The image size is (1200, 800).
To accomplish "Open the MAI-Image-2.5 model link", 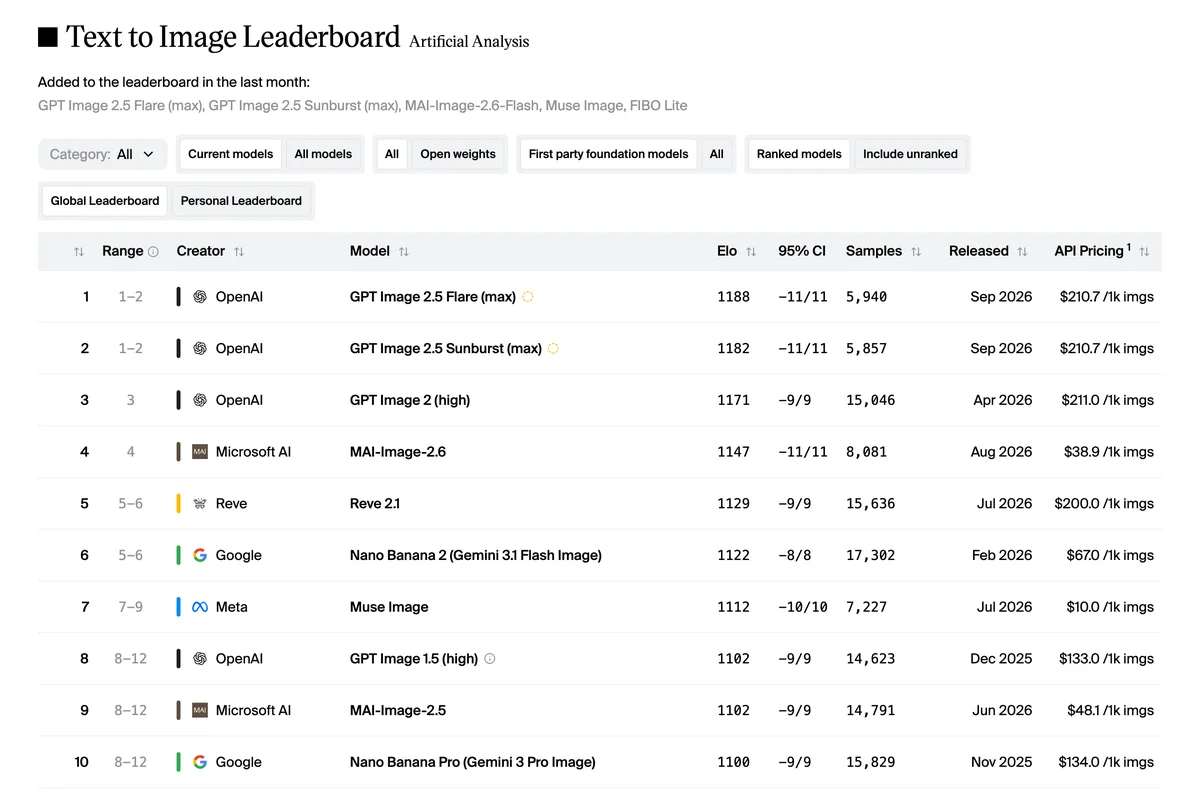I will pyautogui.click(x=398, y=710).
